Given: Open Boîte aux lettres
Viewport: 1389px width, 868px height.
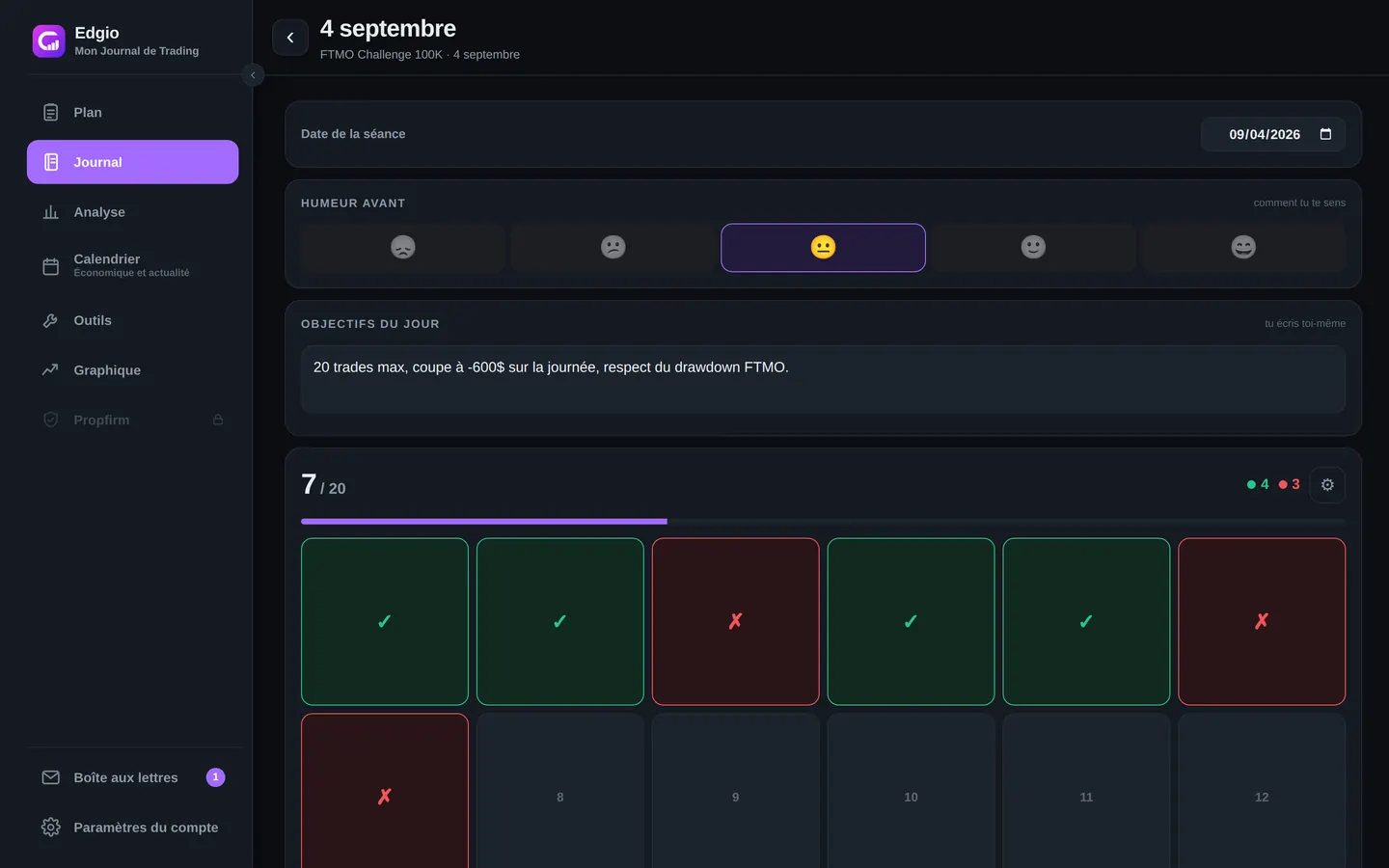Looking at the screenshot, I should [133, 777].
